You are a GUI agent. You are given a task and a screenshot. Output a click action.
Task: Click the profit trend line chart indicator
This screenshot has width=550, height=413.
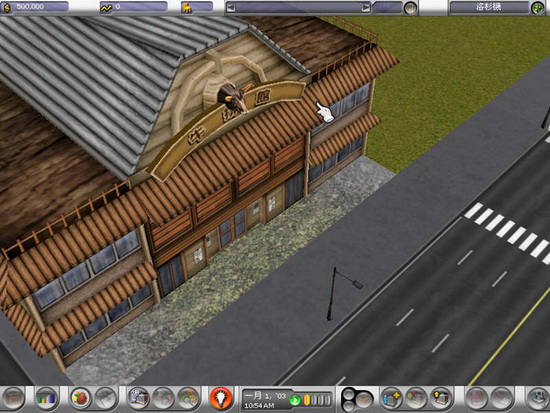(x=133, y=7)
